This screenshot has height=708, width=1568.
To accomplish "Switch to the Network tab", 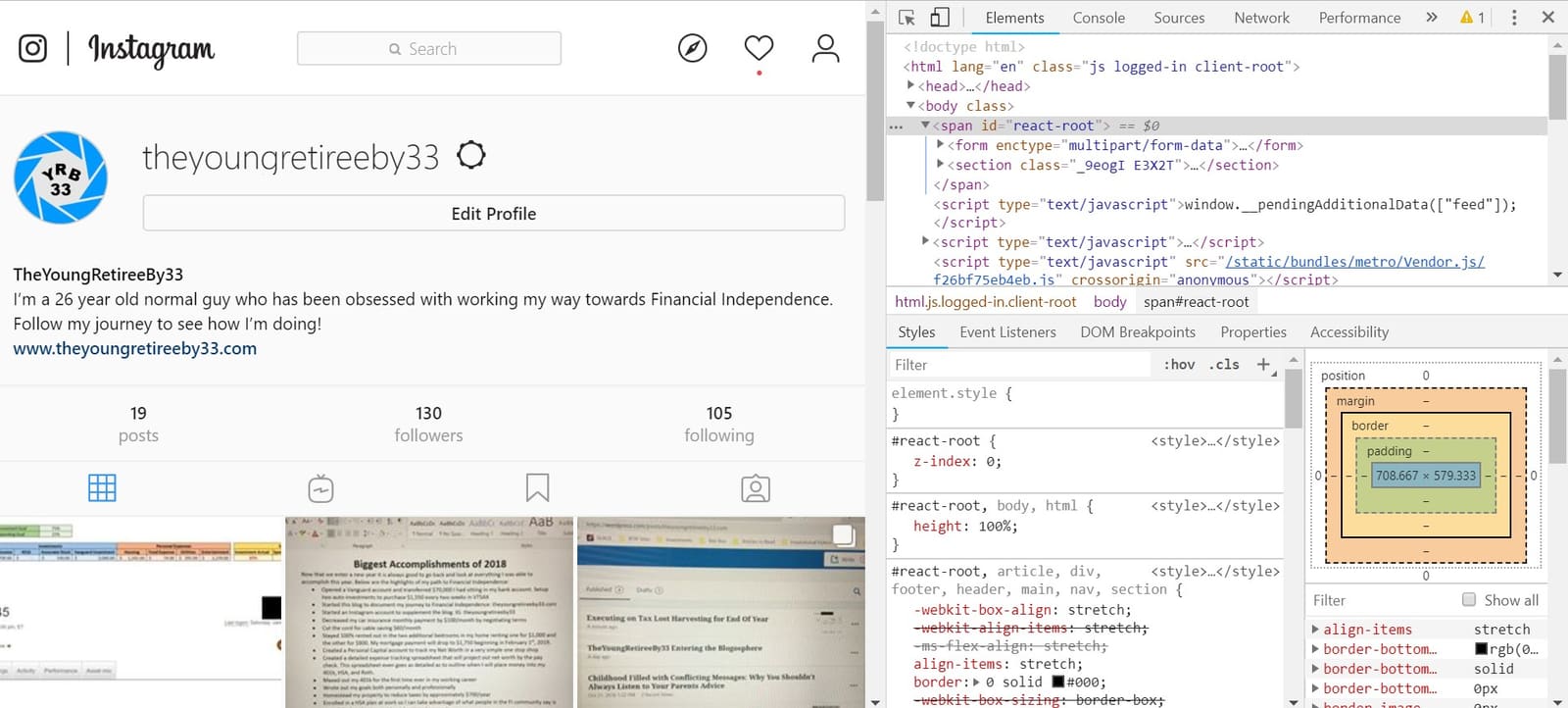I will pos(1261,18).
